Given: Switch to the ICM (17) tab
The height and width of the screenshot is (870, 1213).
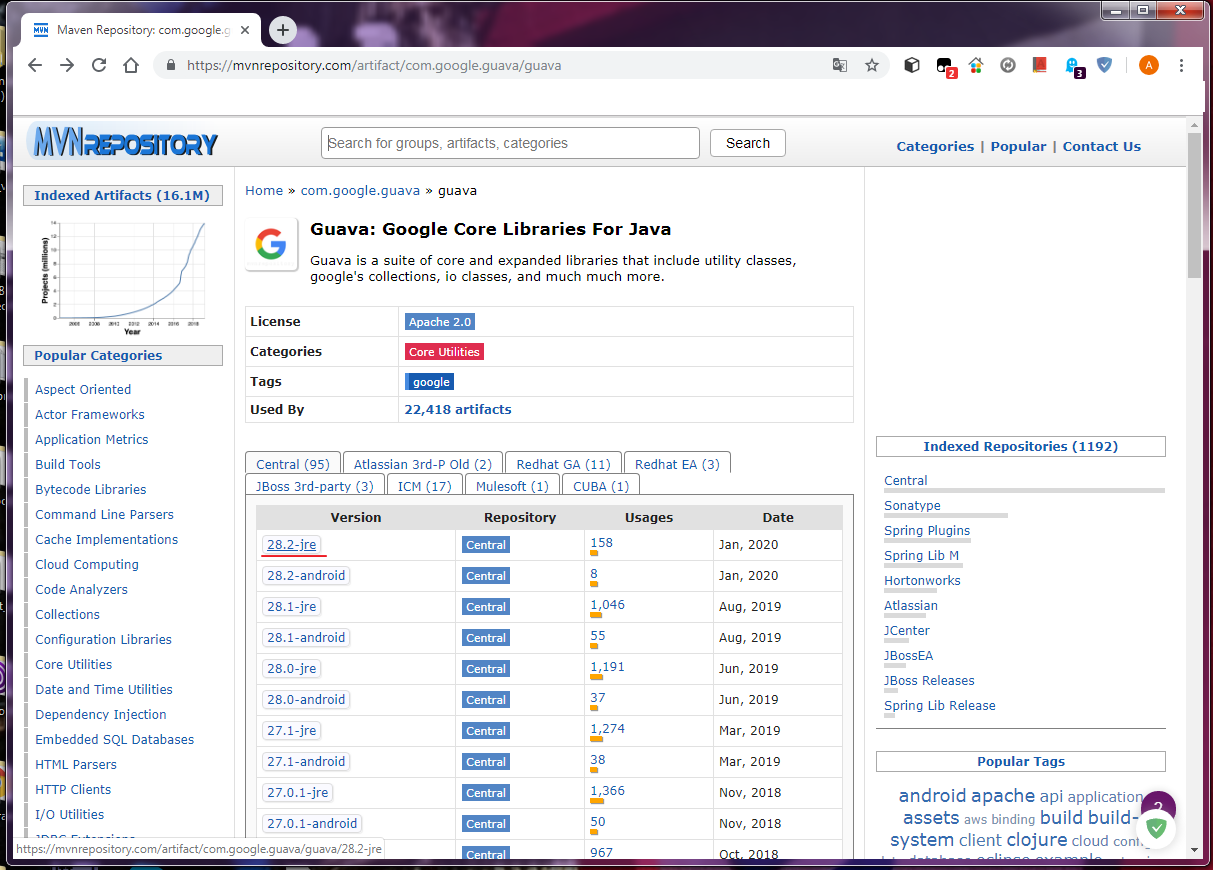Looking at the screenshot, I should pos(425,486).
